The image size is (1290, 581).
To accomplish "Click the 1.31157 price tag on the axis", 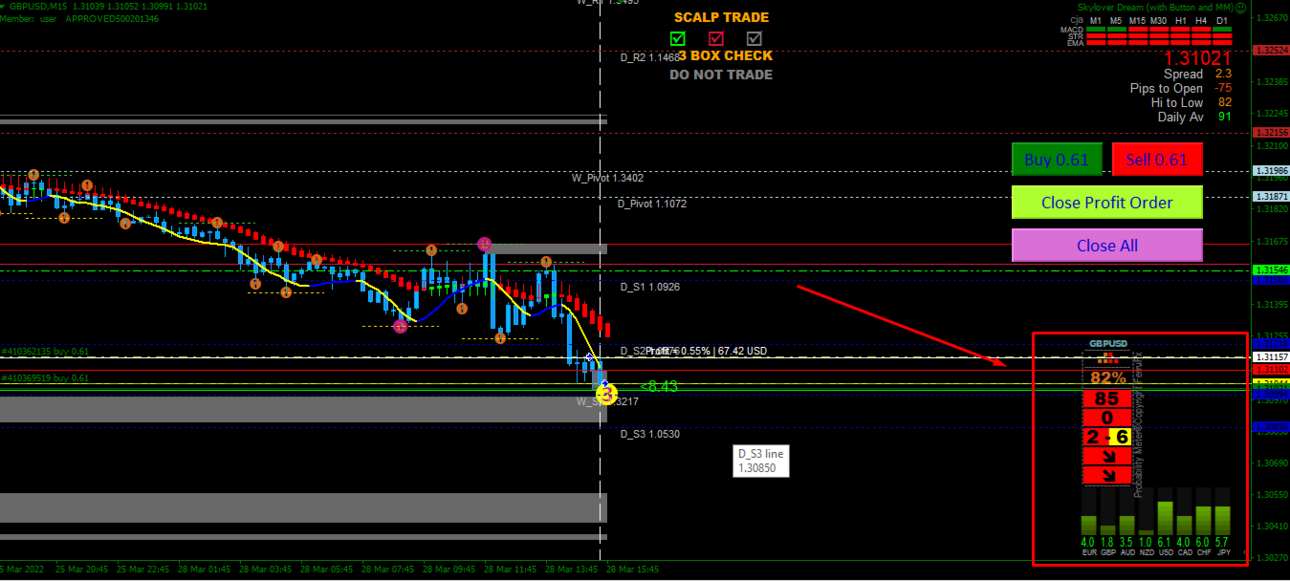I will point(1270,356).
